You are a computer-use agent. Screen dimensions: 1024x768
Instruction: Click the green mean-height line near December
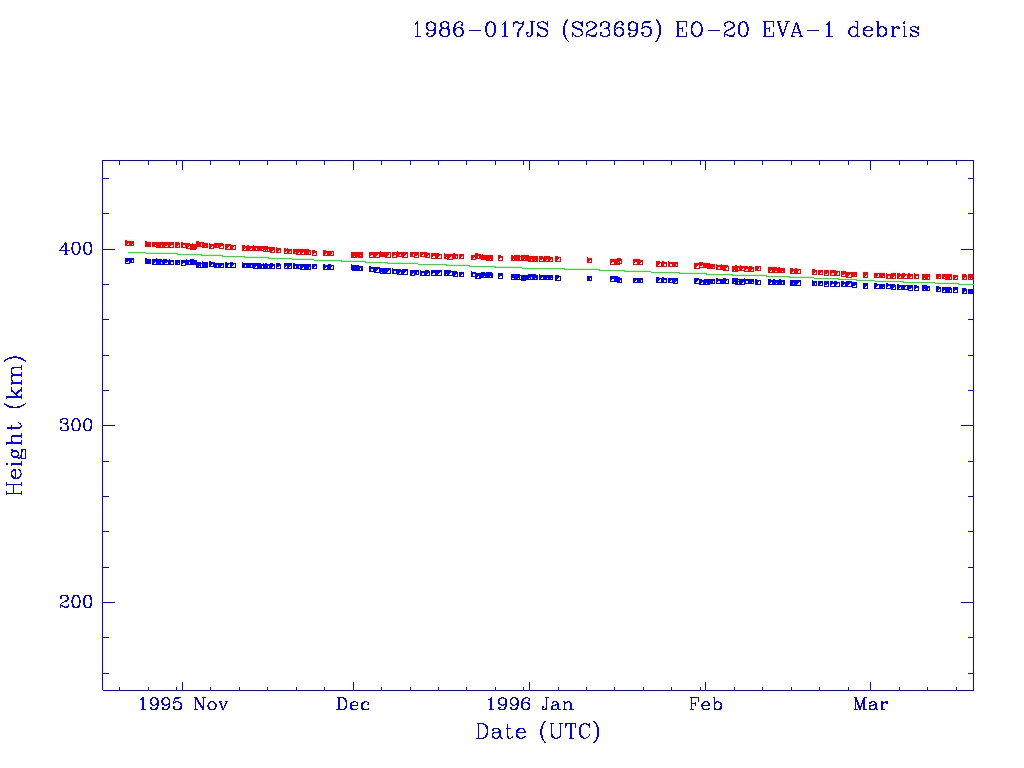coord(353,262)
